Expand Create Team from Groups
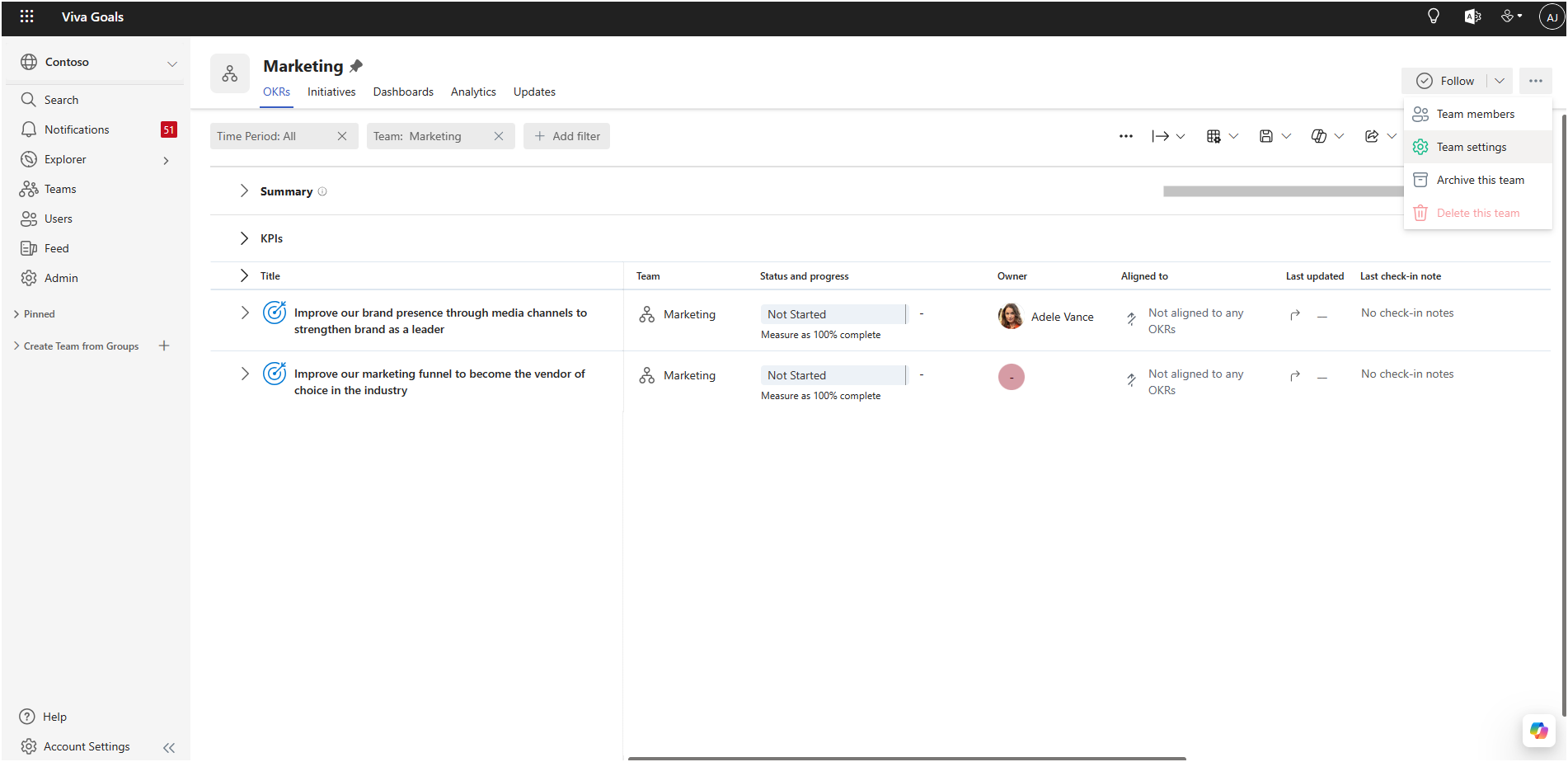Screen dimensions: 1568x762 click(x=16, y=346)
